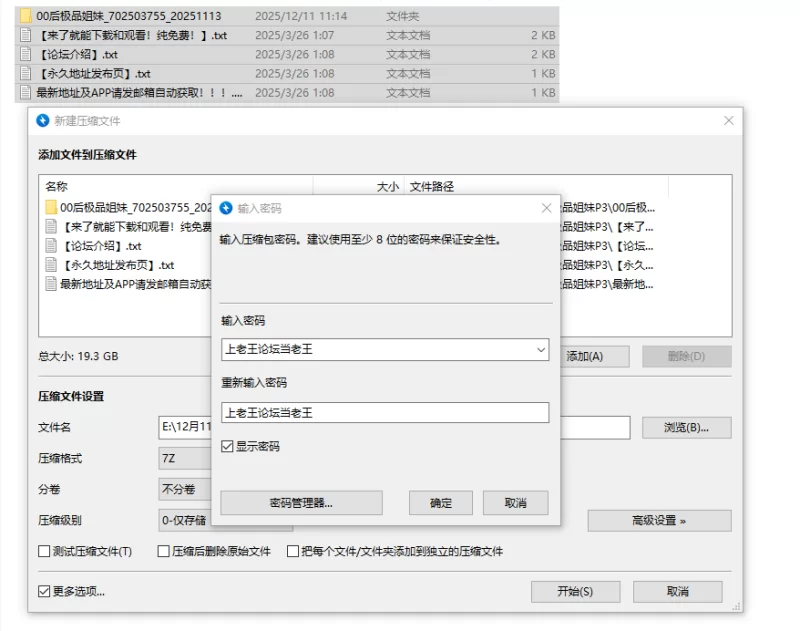Viewport: 800px width, 631px height.
Task: Uncheck the 更多选项 checkbox
Action: 44,591
